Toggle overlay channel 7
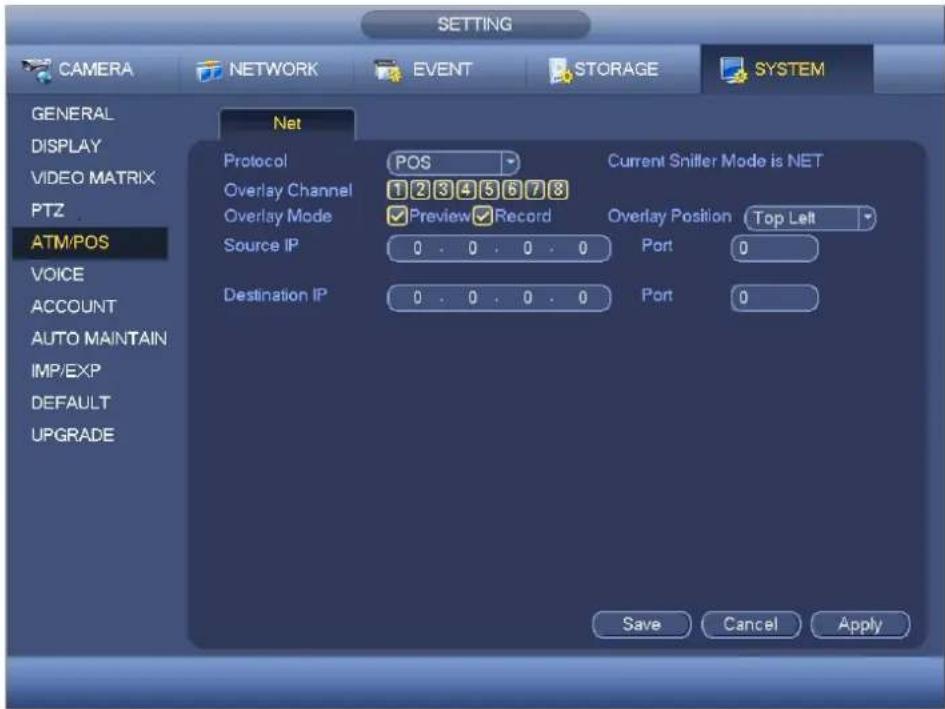Viewport: 945px width, 709px height. 535,190
